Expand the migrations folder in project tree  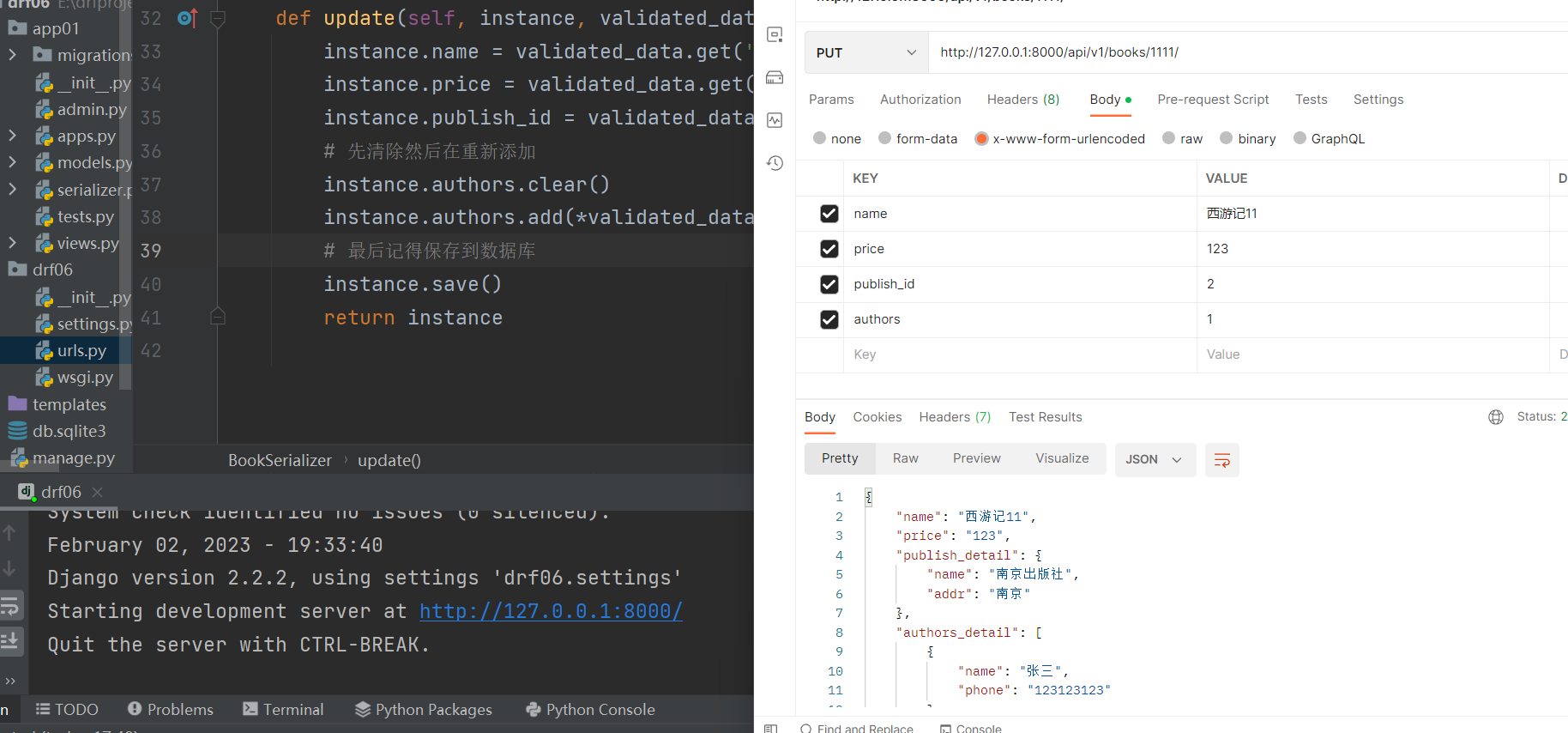pyautogui.click(x=12, y=55)
